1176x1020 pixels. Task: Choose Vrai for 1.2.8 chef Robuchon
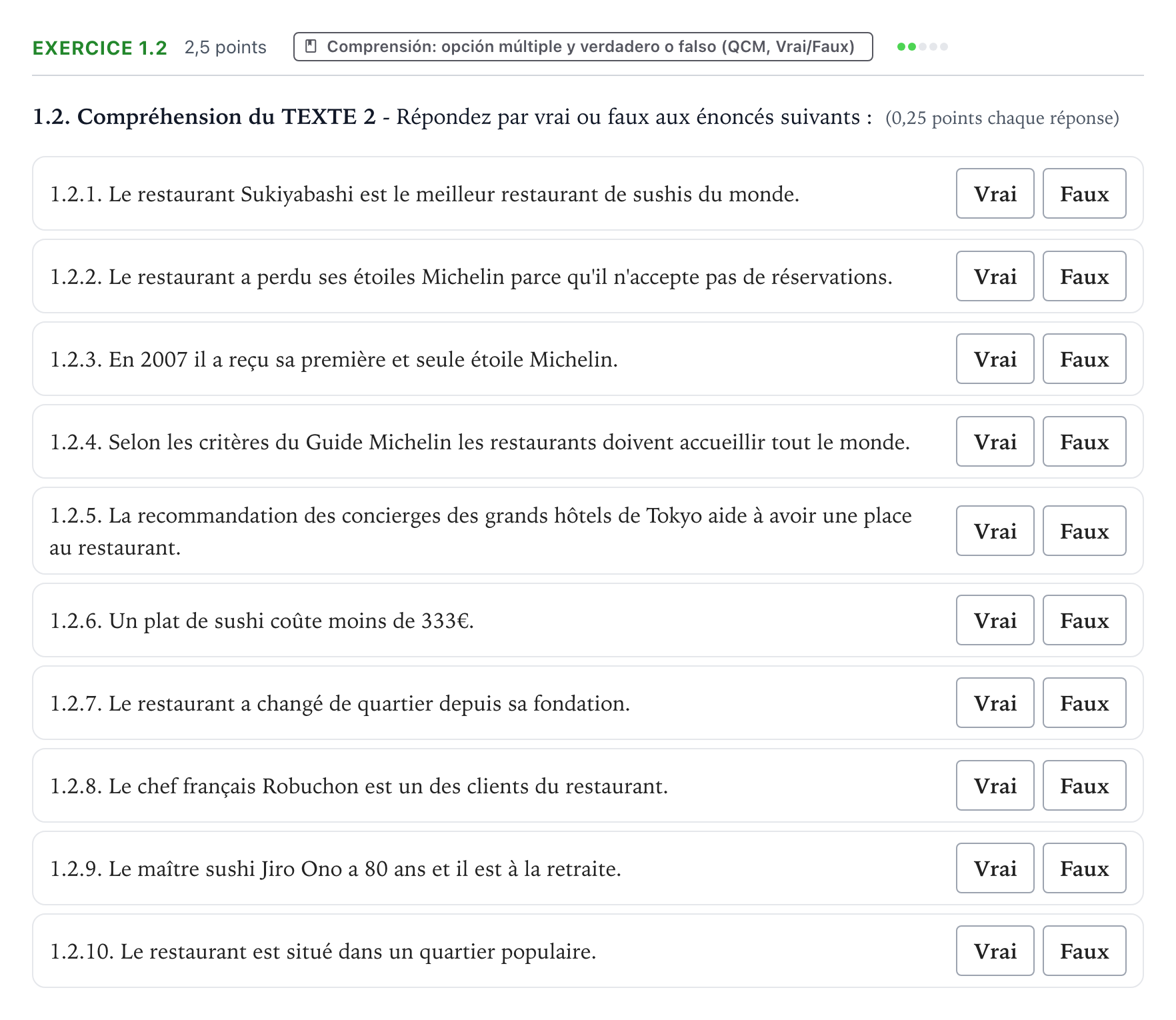[x=995, y=785]
